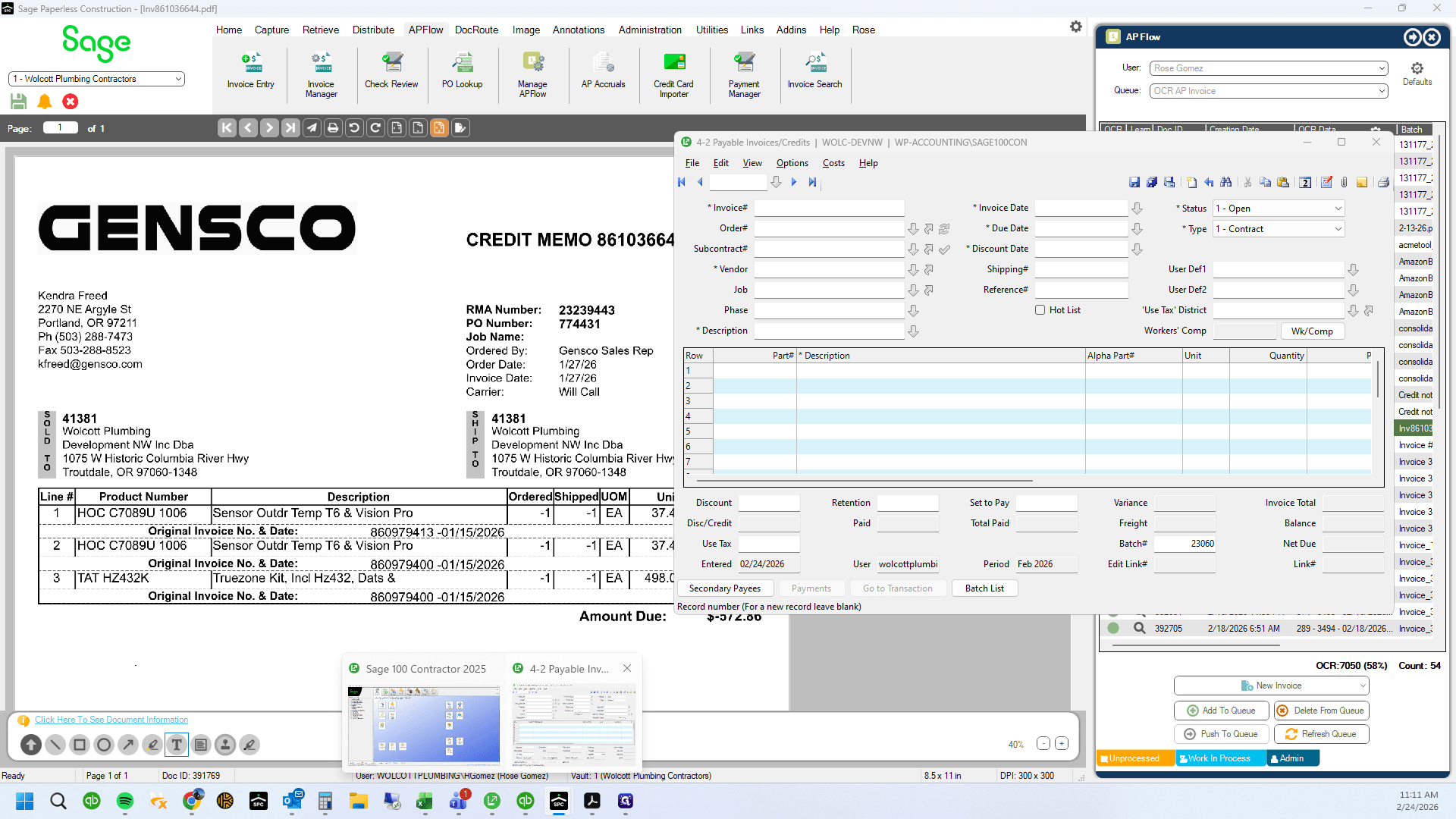The height and width of the screenshot is (819, 1456).
Task: Open the Type dropdown showing 1 - Contract
Action: (x=1279, y=229)
